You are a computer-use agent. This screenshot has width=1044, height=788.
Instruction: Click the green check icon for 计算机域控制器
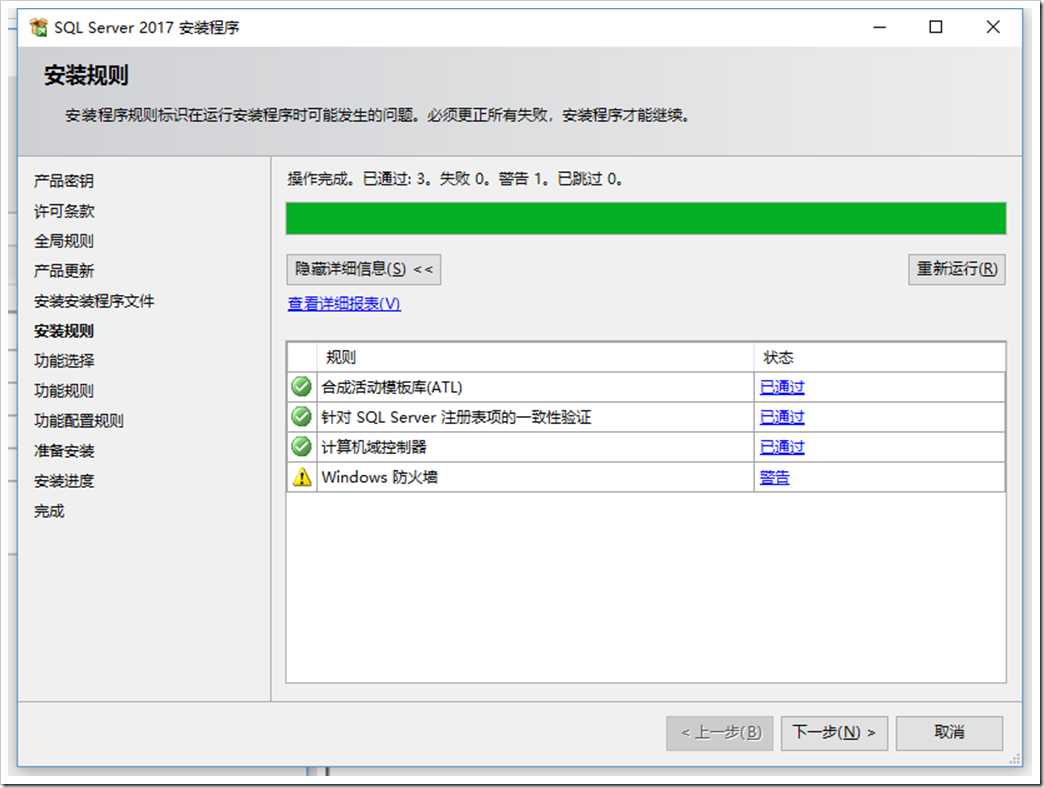click(302, 447)
